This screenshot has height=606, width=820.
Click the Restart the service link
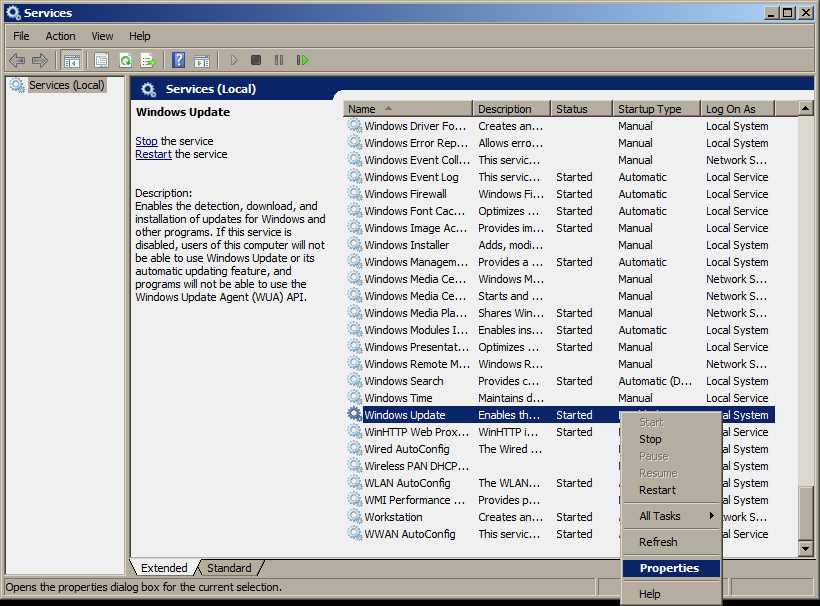153,154
